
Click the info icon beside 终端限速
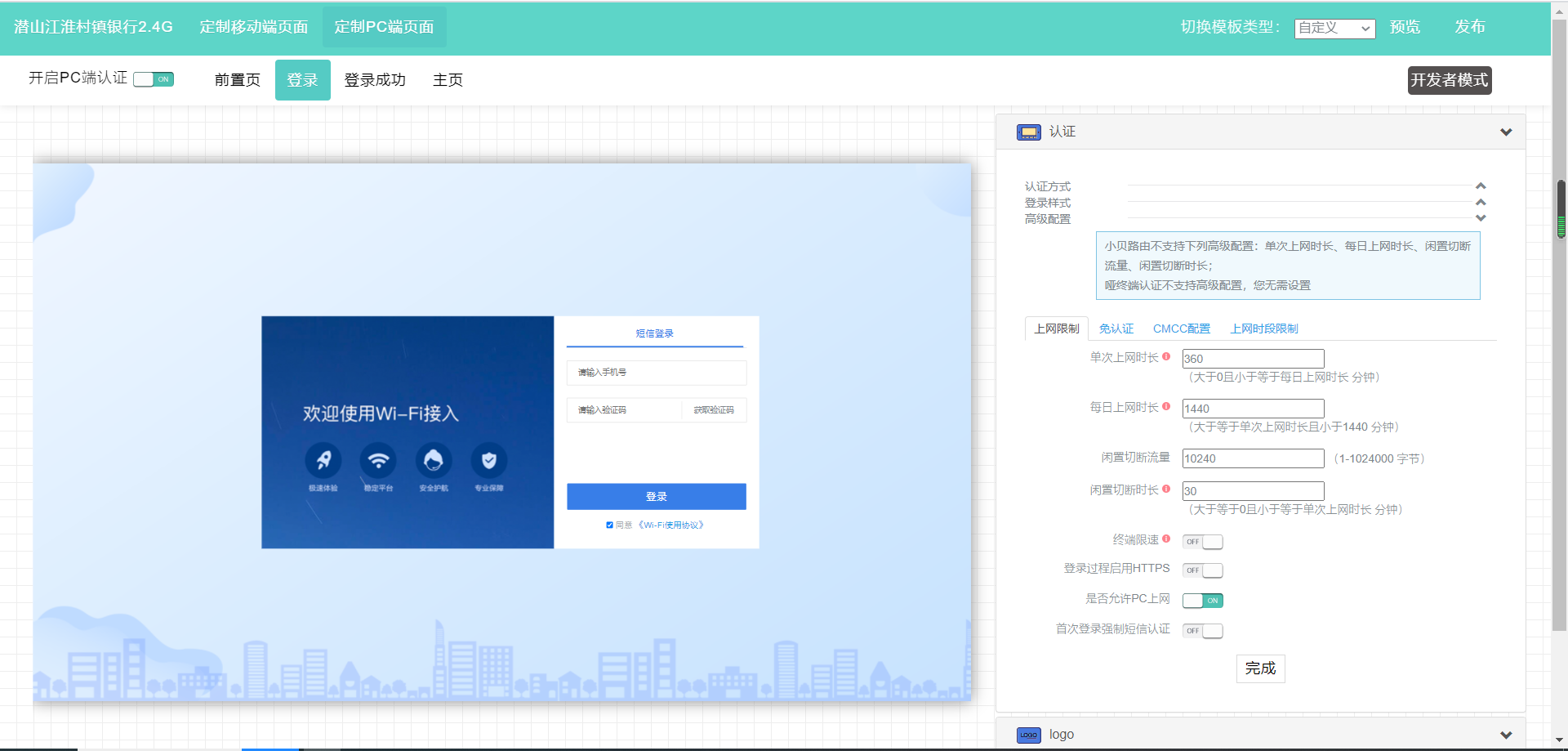coord(1166,539)
